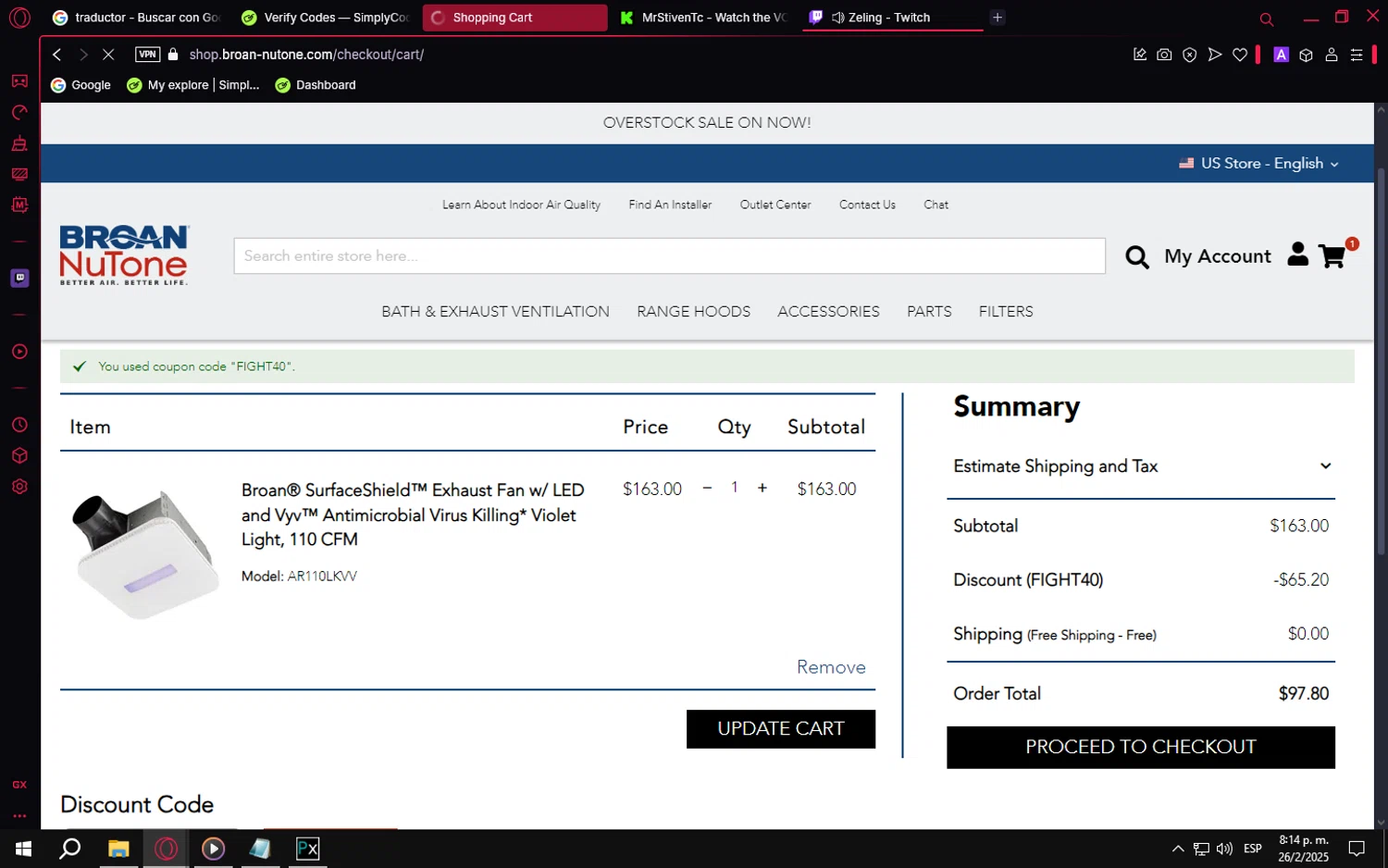Open the browser profile person icon
Screen dimensions: 1388x868
tap(1332, 55)
